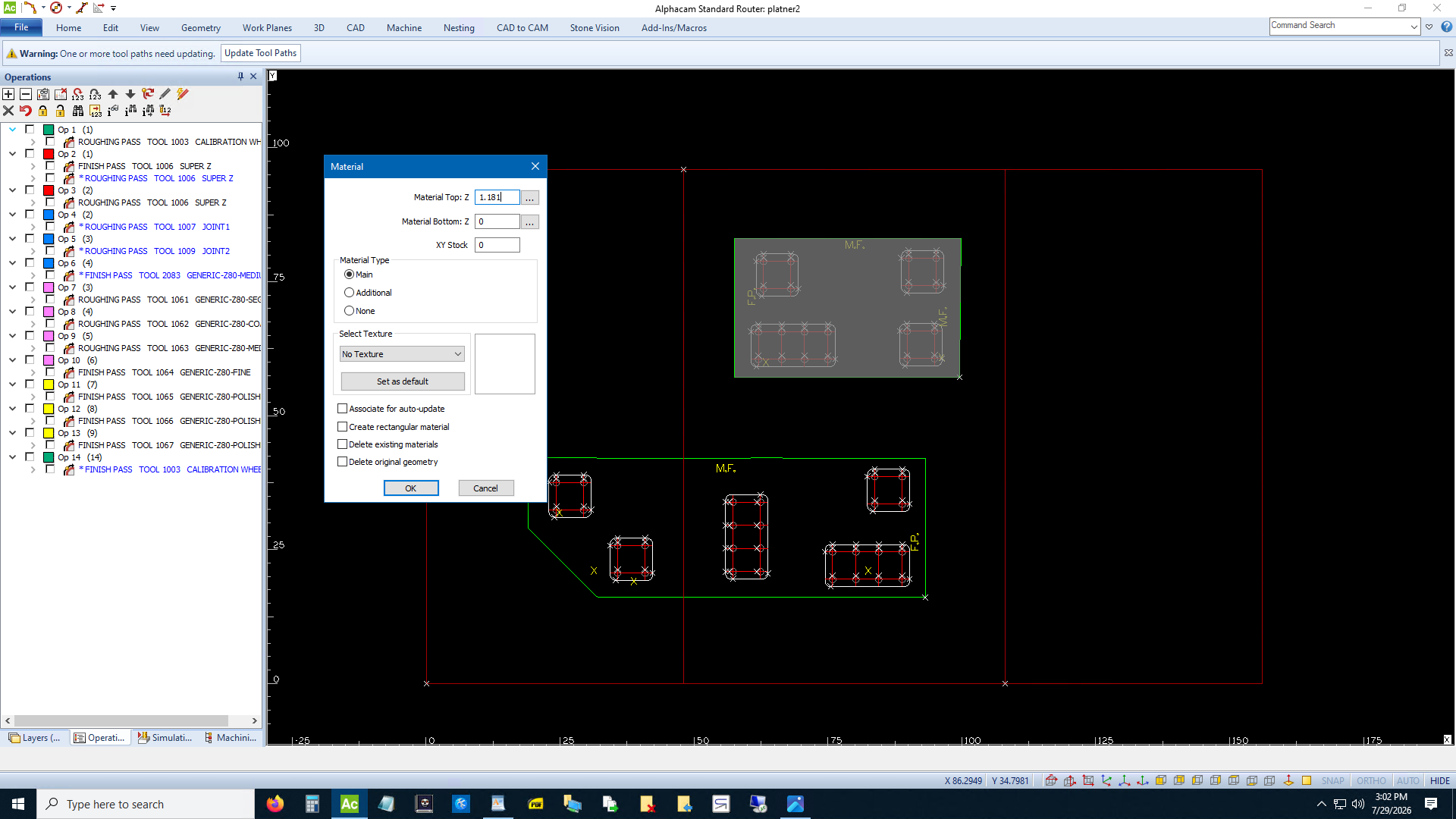Screen dimensions: 1456x819
Task: Expand the Op 2 FINISH PASS TOOL 1006 row
Action: [33, 166]
